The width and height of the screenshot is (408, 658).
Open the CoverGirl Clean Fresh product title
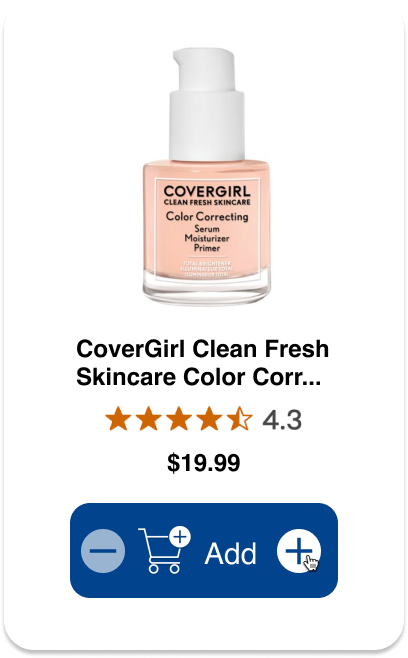point(202,363)
